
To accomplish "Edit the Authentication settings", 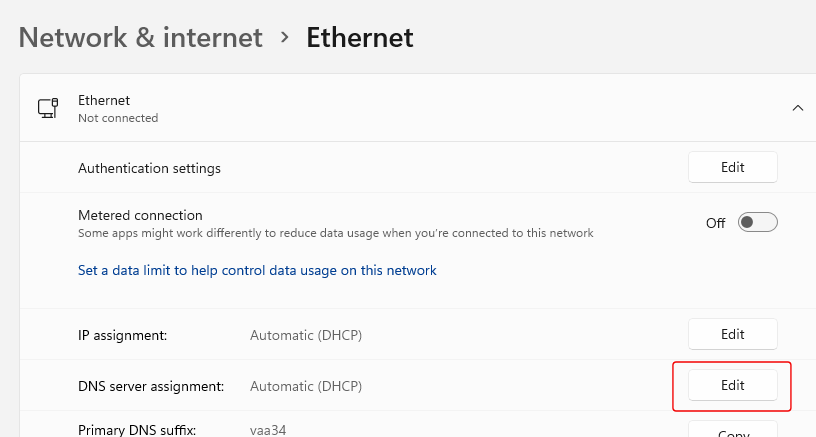I will 733,167.
